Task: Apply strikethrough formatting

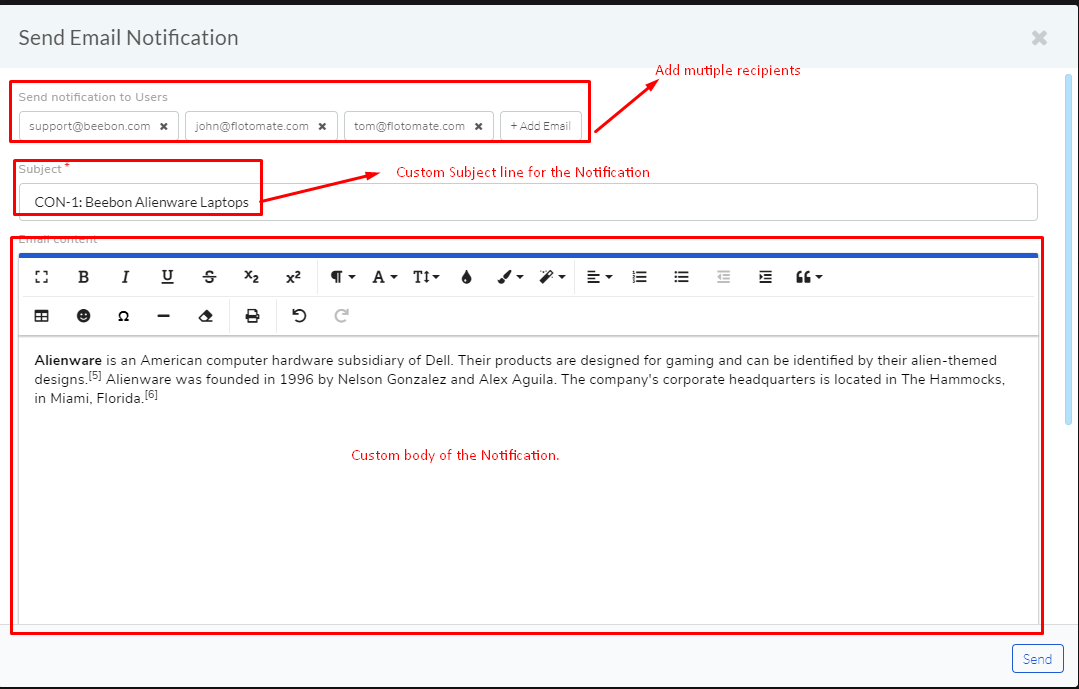Action: 209,277
